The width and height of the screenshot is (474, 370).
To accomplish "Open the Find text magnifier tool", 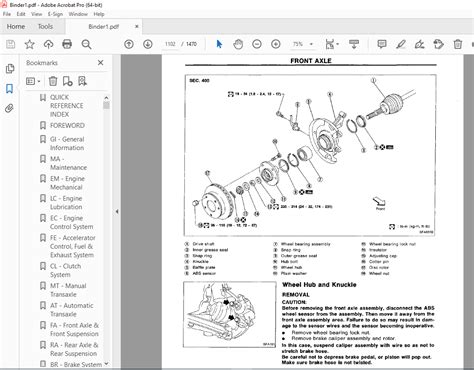I will click(86, 44).
